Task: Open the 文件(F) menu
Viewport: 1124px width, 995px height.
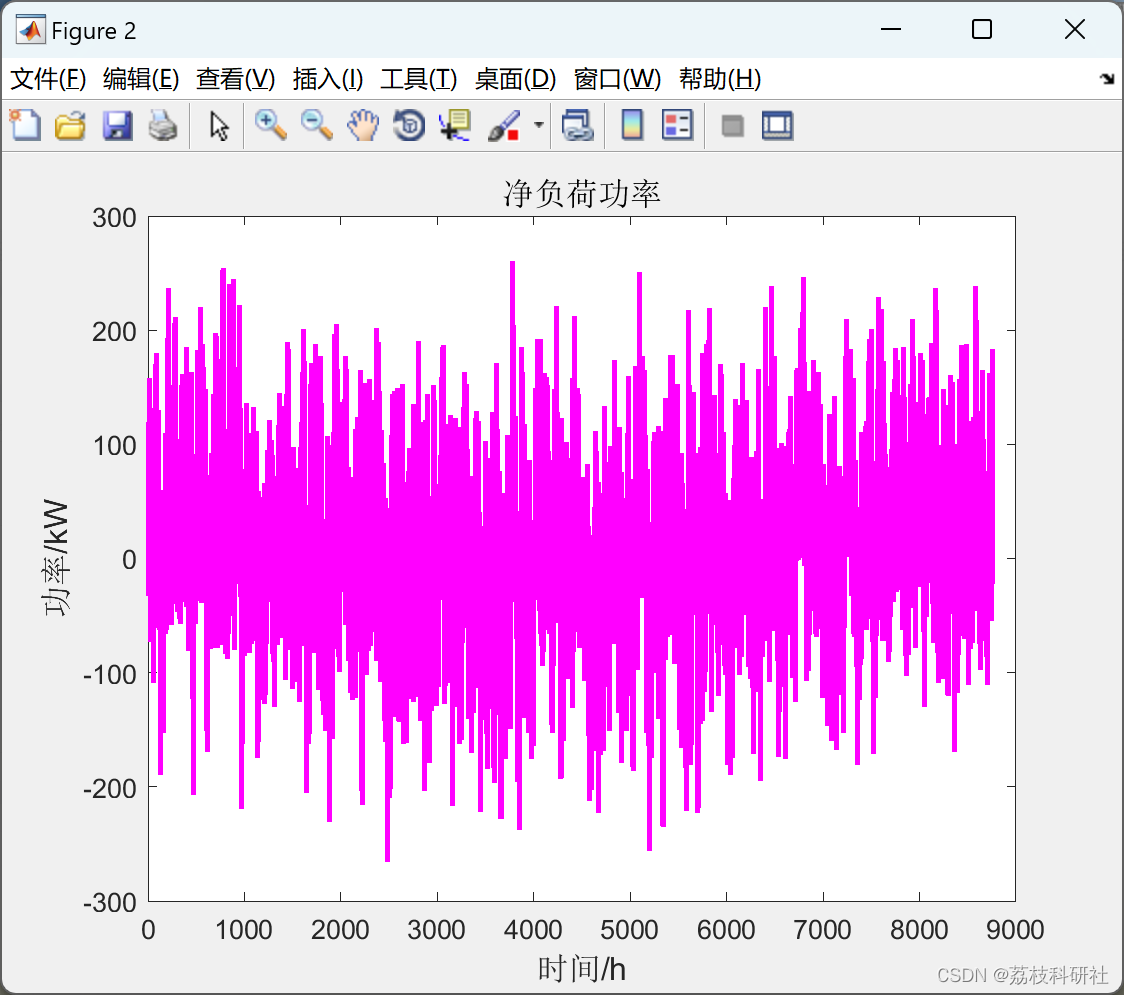Action: point(48,79)
